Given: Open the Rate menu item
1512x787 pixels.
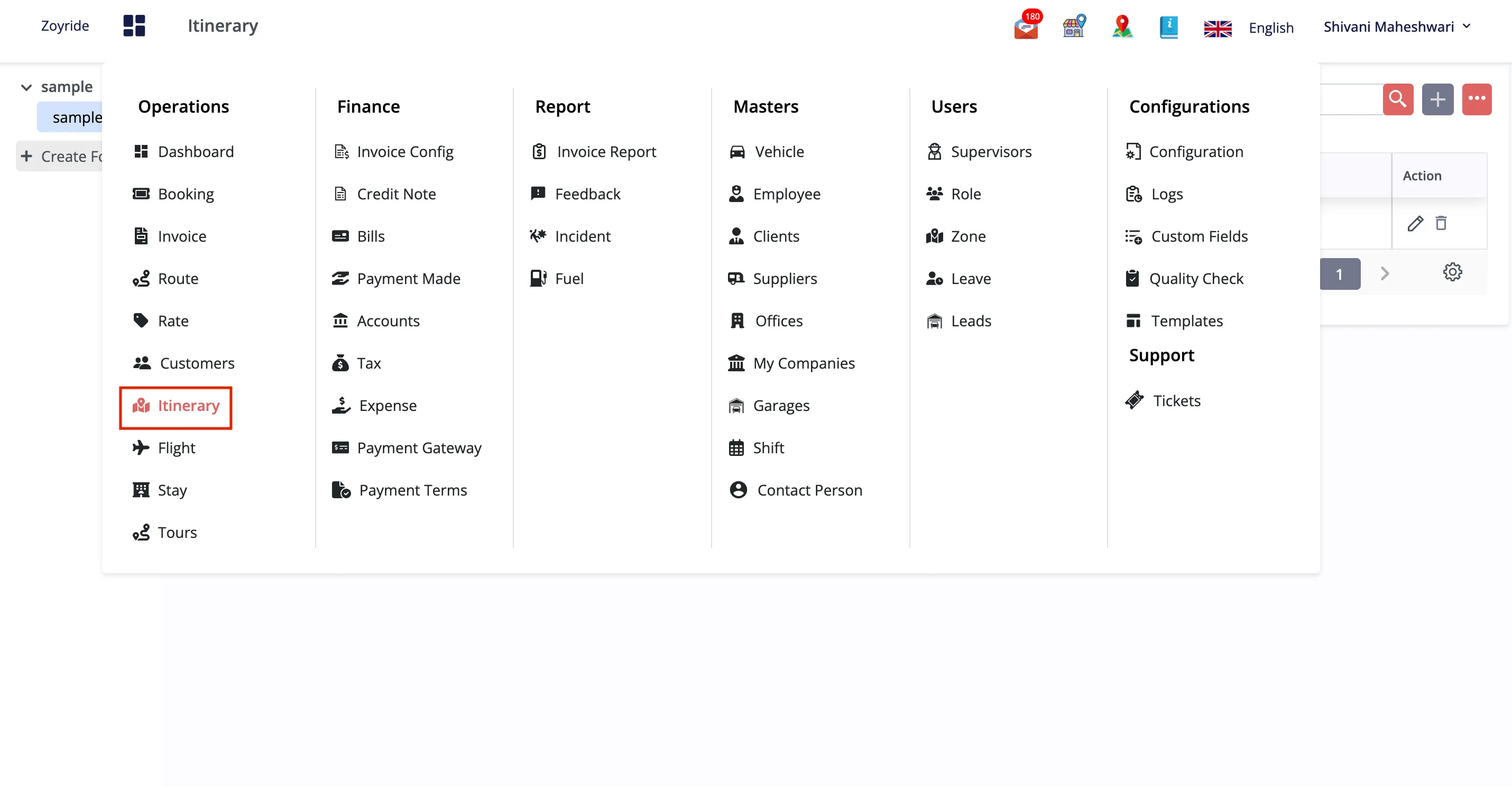Looking at the screenshot, I should tap(161, 321).
